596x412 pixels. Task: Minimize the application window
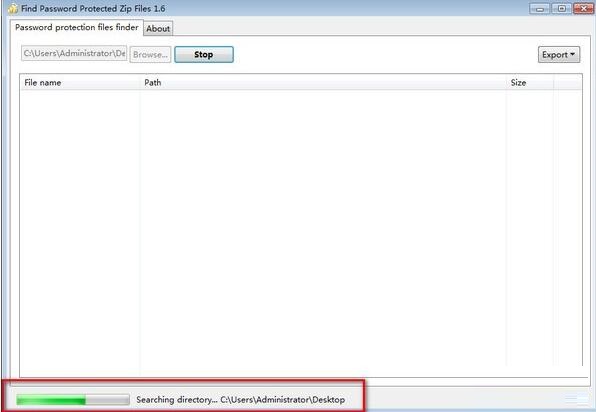click(x=539, y=9)
